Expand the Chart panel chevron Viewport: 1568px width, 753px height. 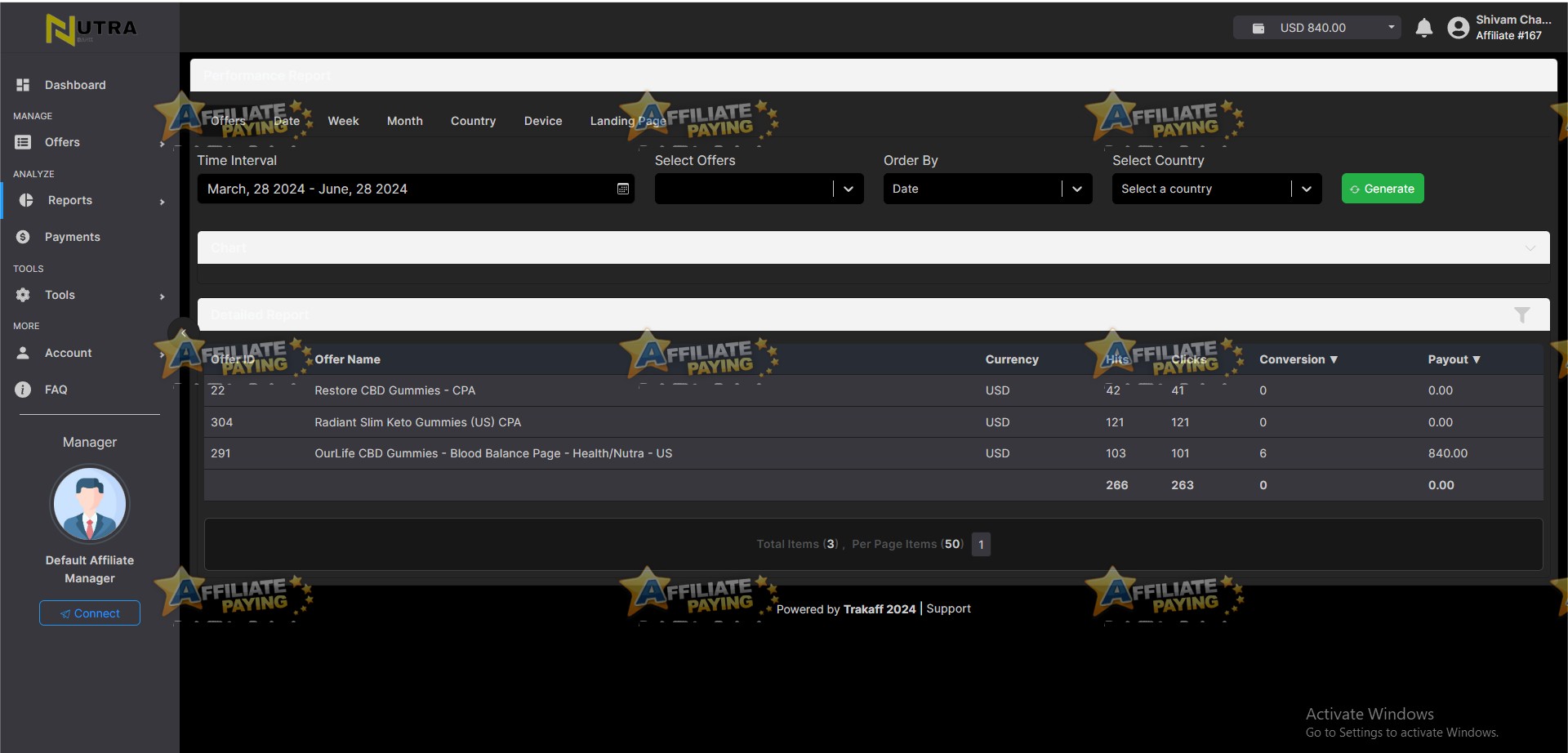[1530, 248]
